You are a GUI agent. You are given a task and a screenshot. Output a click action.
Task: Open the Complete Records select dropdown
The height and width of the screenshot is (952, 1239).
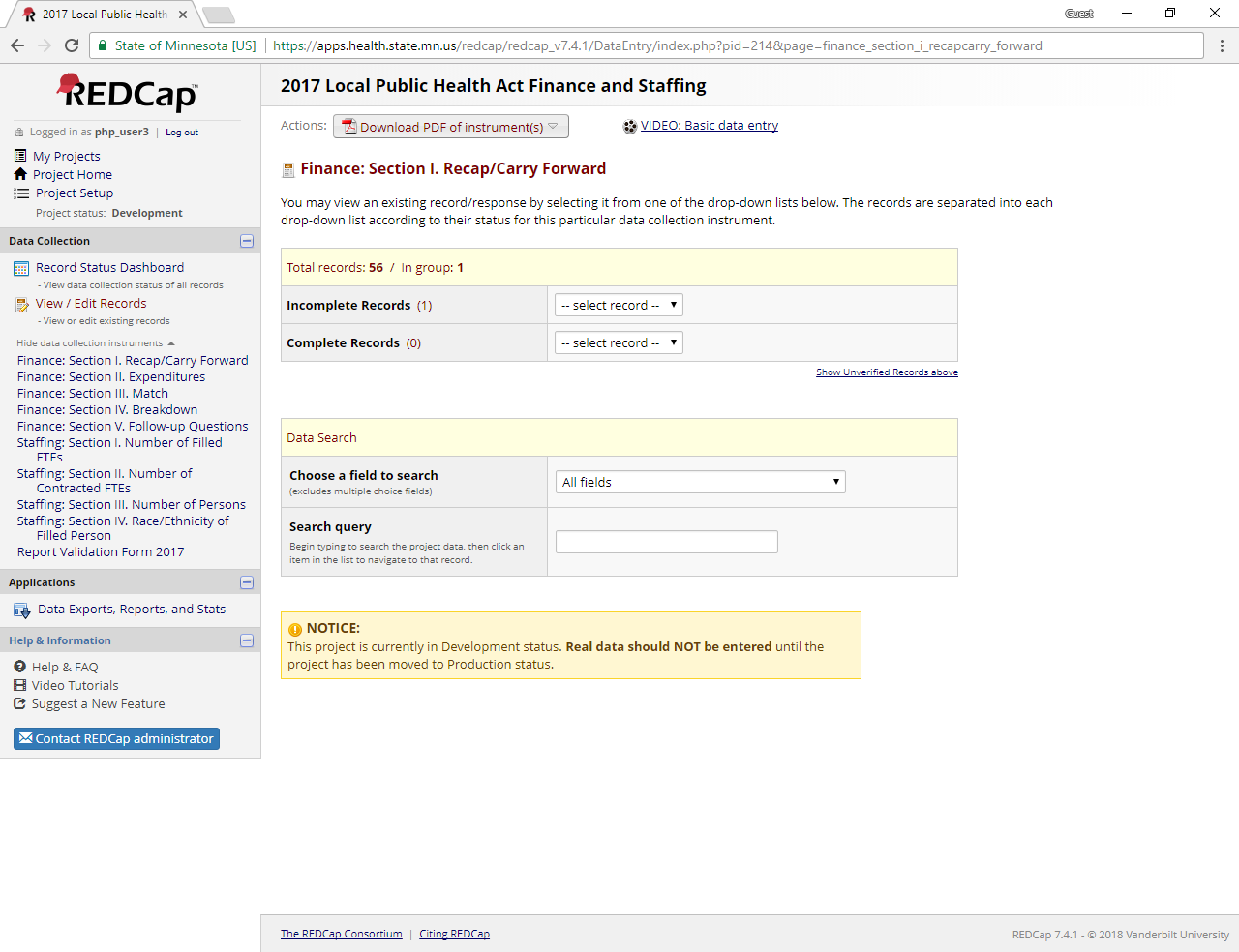point(619,342)
